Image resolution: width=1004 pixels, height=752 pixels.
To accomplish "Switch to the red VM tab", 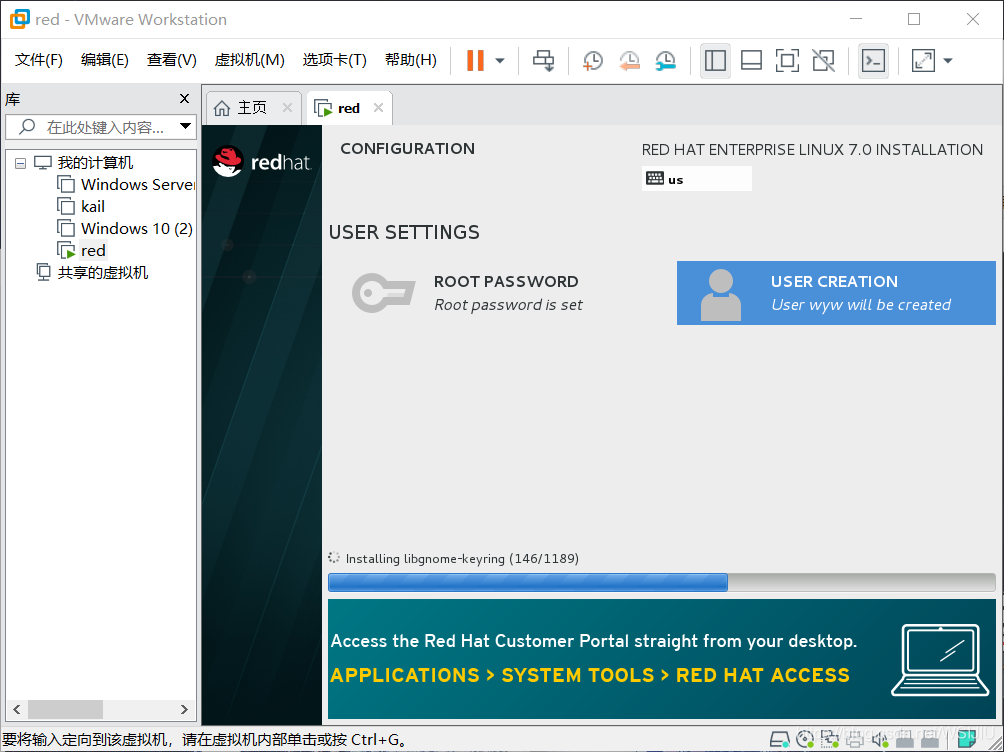I will click(349, 108).
